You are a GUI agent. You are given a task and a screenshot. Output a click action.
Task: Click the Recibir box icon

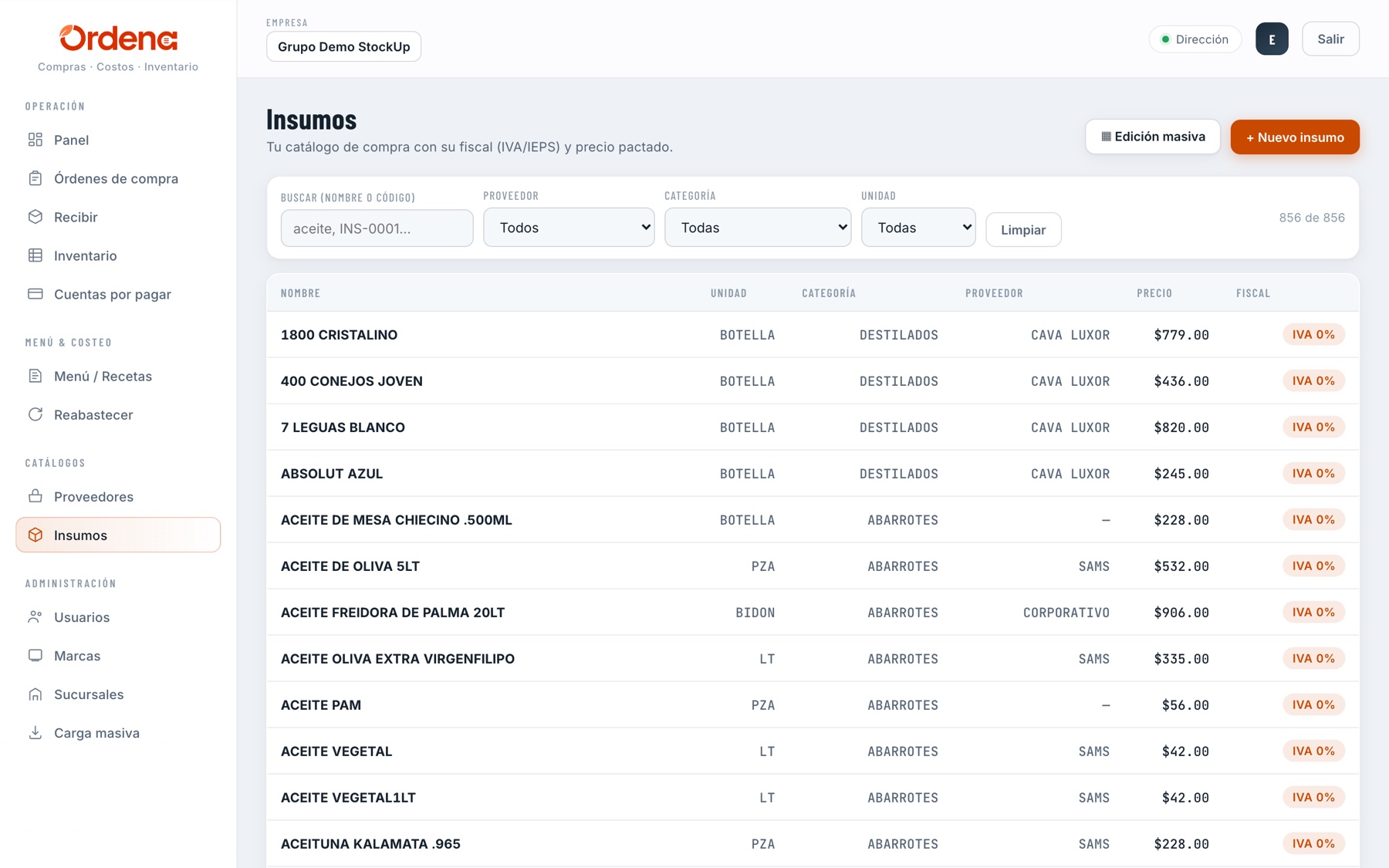point(35,217)
